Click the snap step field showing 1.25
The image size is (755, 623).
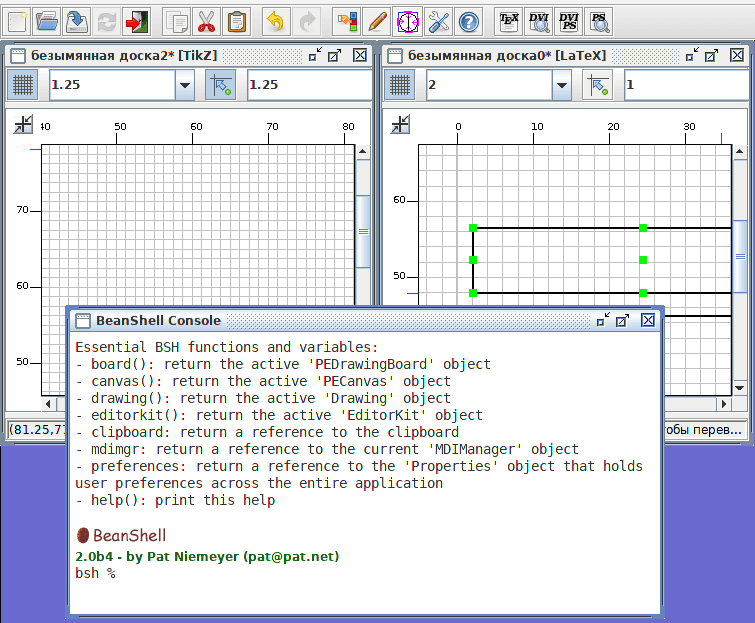tap(309, 85)
